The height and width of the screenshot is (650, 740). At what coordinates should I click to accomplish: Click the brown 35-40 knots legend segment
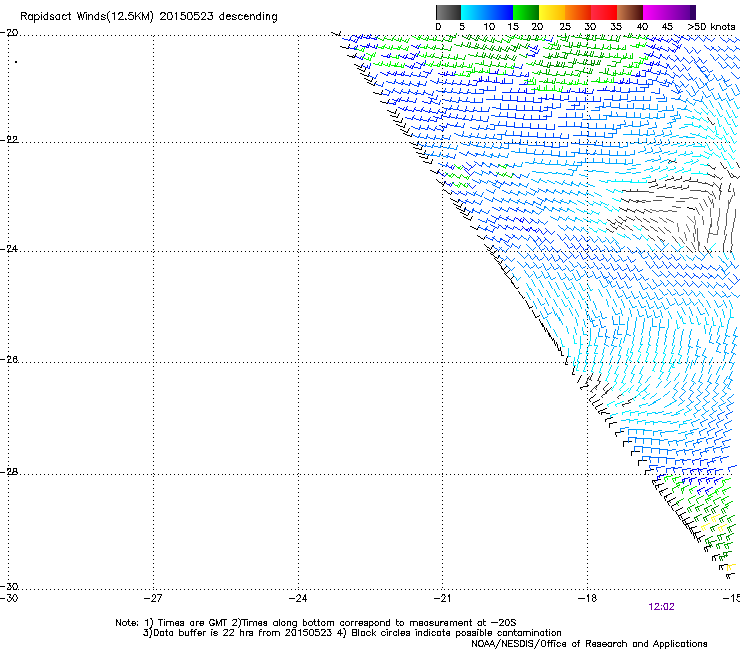coord(630,12)
